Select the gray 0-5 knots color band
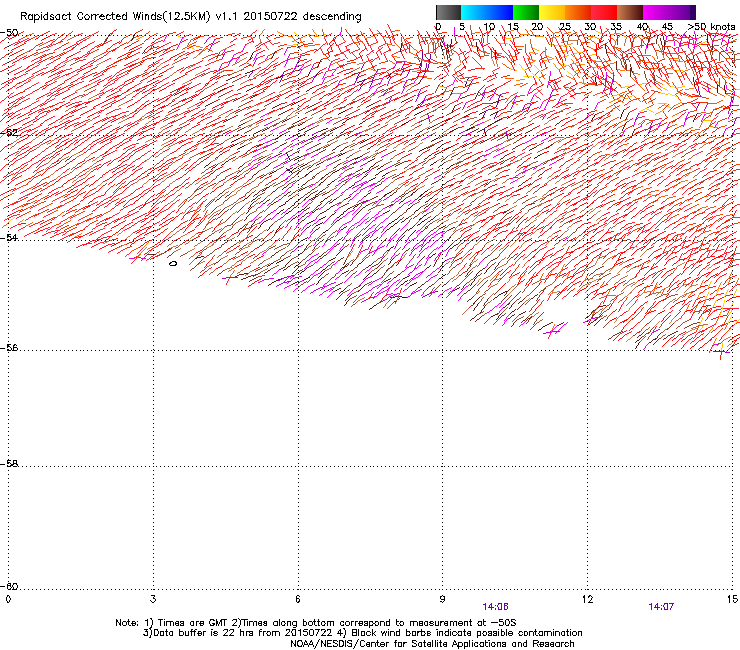The height and width of the screenshot is (650, 740). click(x=448, y=12)
